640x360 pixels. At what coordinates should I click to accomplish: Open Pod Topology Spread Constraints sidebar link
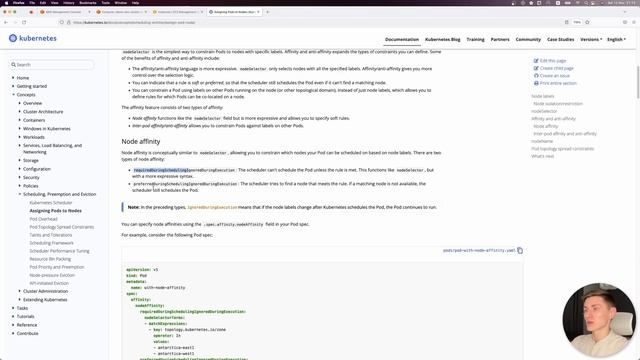tap(62, 227)
